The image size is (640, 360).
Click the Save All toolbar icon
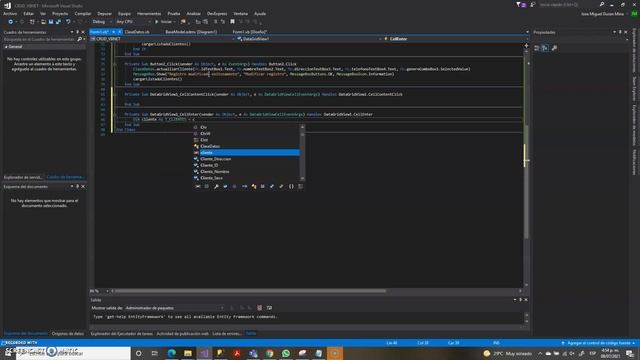pyautogui.click(x=58, y=22)
